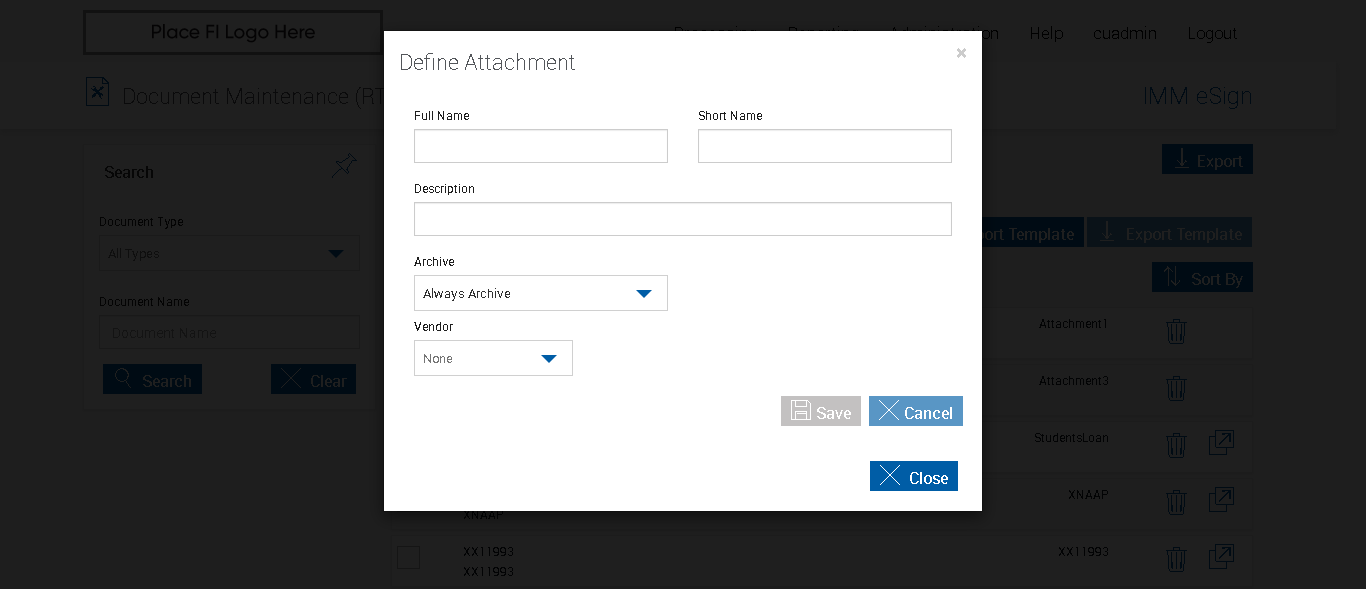Click the trash icon for XNAAP
Screen dimensions: 1366x589
pyautogui.click(x=1176, y=502)
